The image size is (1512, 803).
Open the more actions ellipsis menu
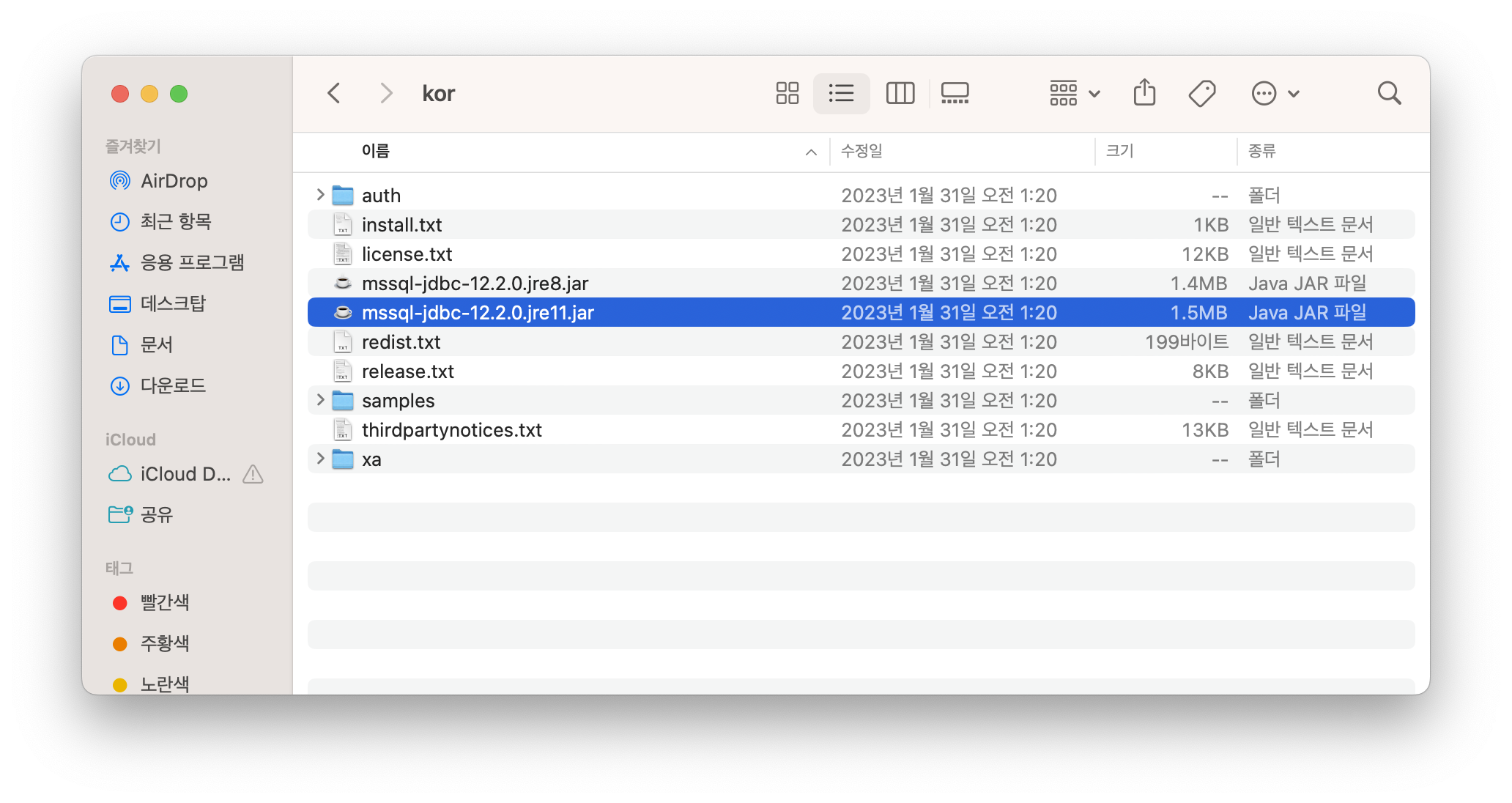(x=1275, y=93)
